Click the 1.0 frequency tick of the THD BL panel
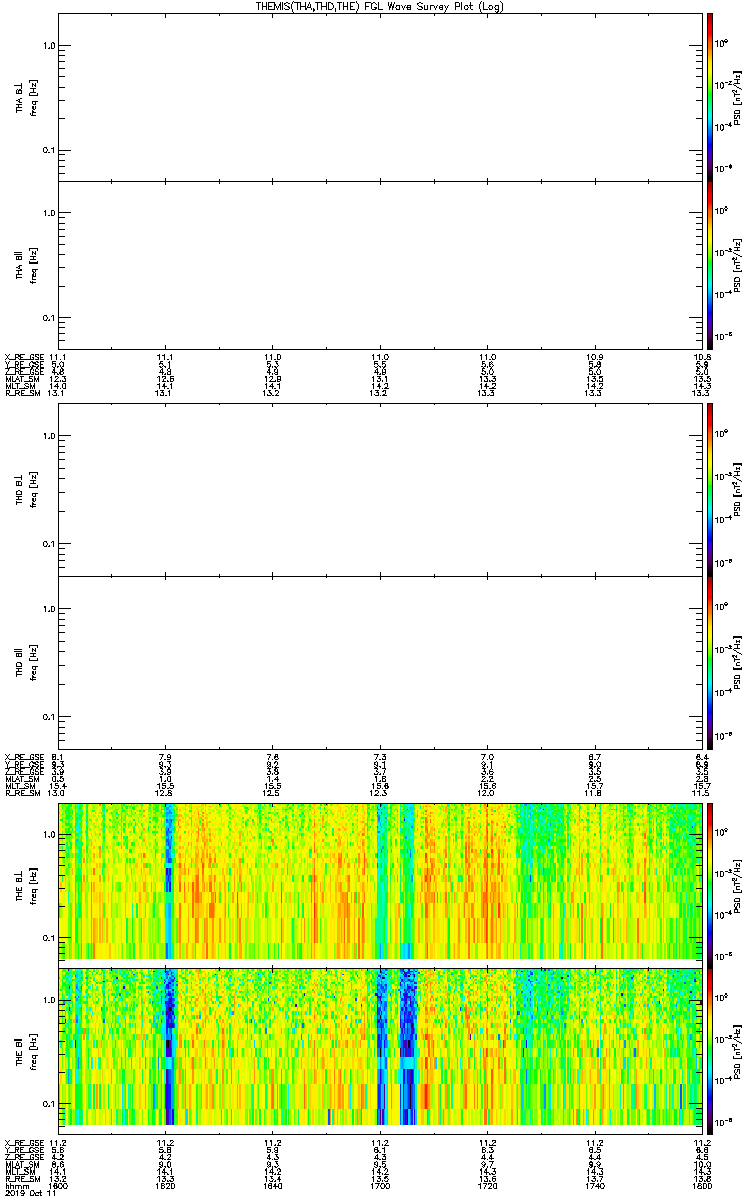The image size is (750, 1200). (49, 438)
